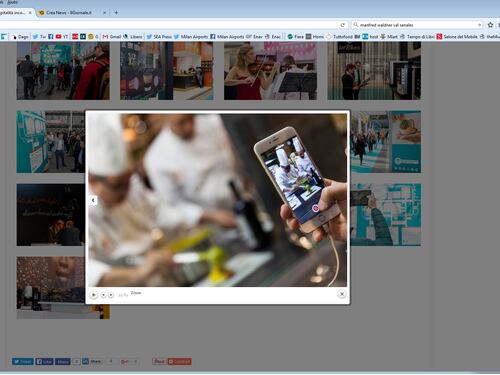
Task: Click the Tweet share button
Action: [23, 362]
